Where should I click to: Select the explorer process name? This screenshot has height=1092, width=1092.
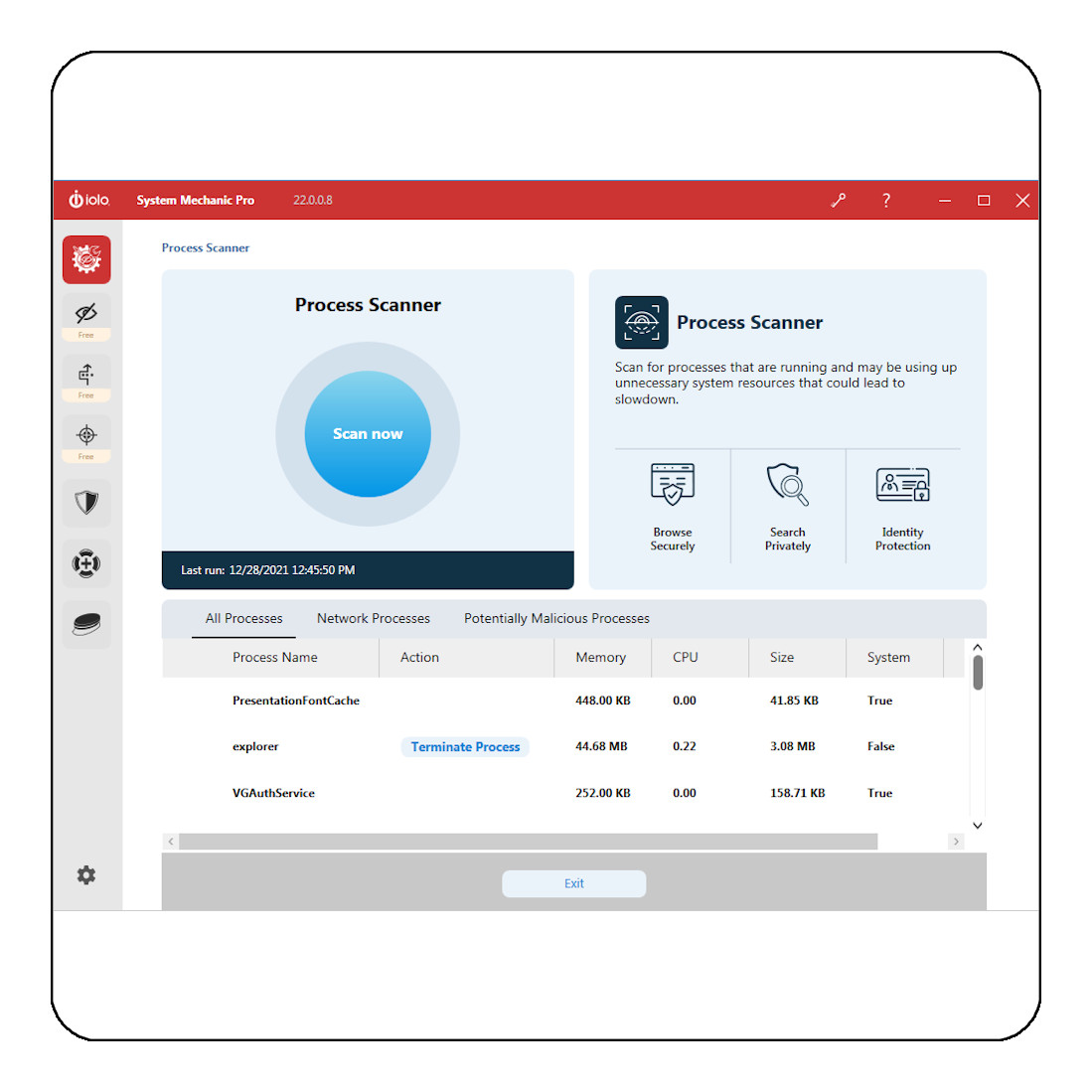coord(255,746)
